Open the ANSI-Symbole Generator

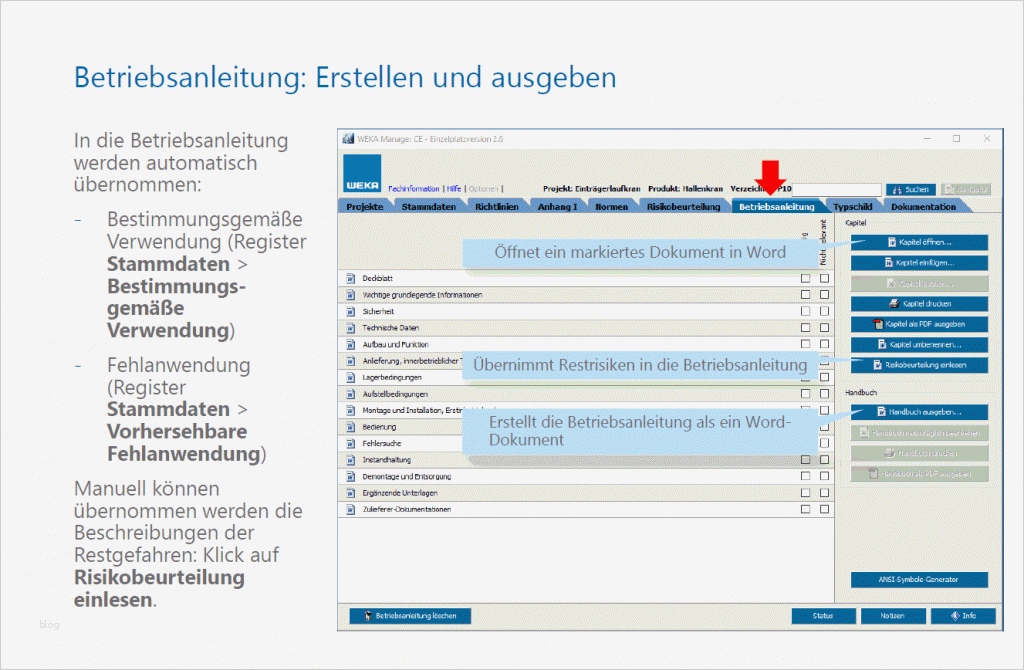click(917, 580)
